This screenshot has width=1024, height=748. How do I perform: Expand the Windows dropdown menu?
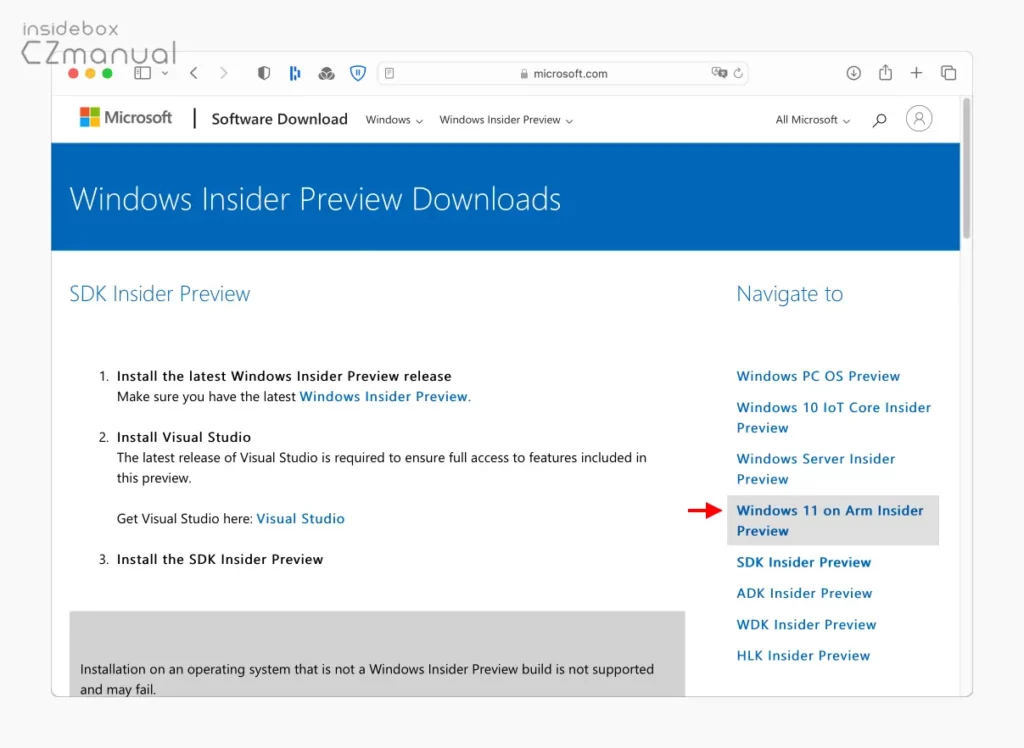(x=394, y=120)
